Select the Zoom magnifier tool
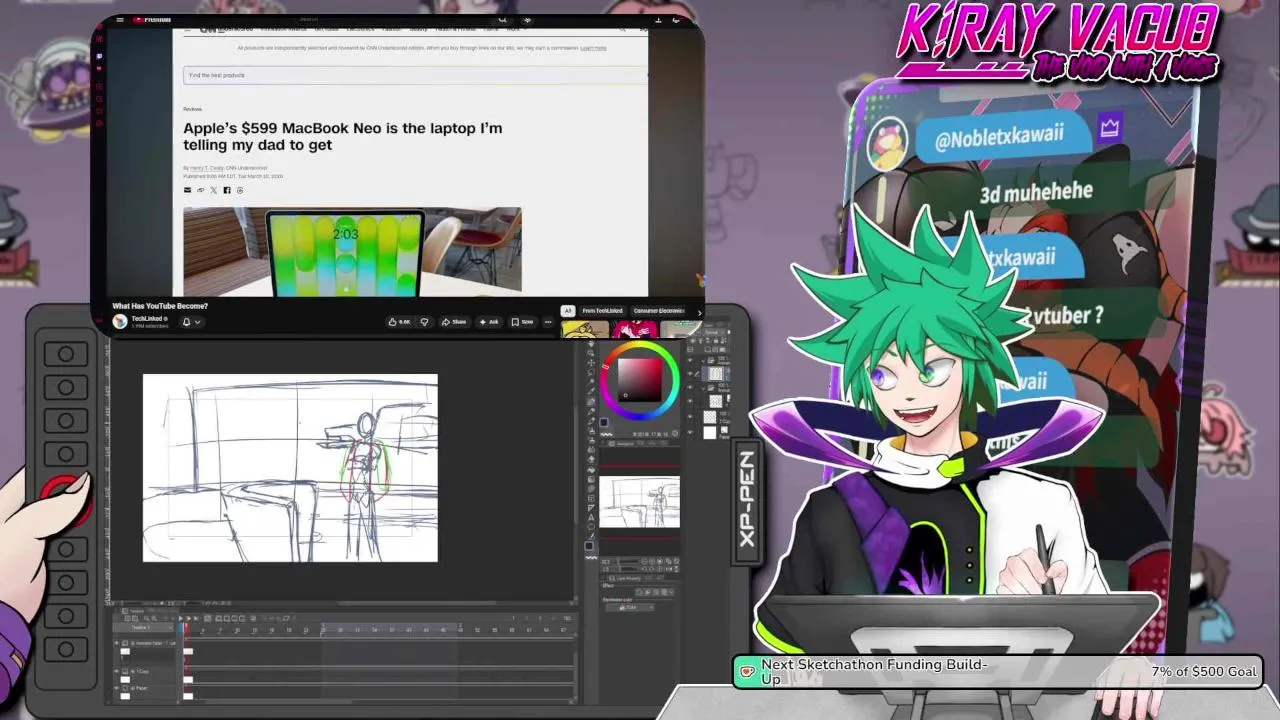Image resolution: width=1280 pixels, height=720 pixels. point(591,353)
